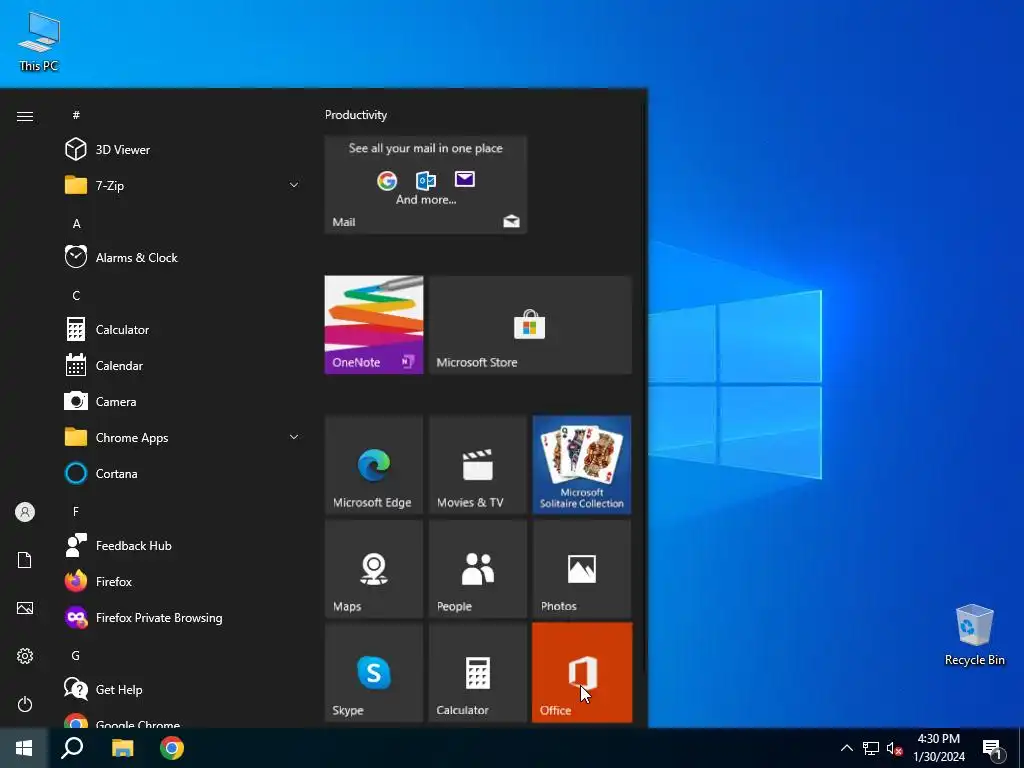
Task: Open Settings gear in Start sidebar
Action: [x=25, y=656]
